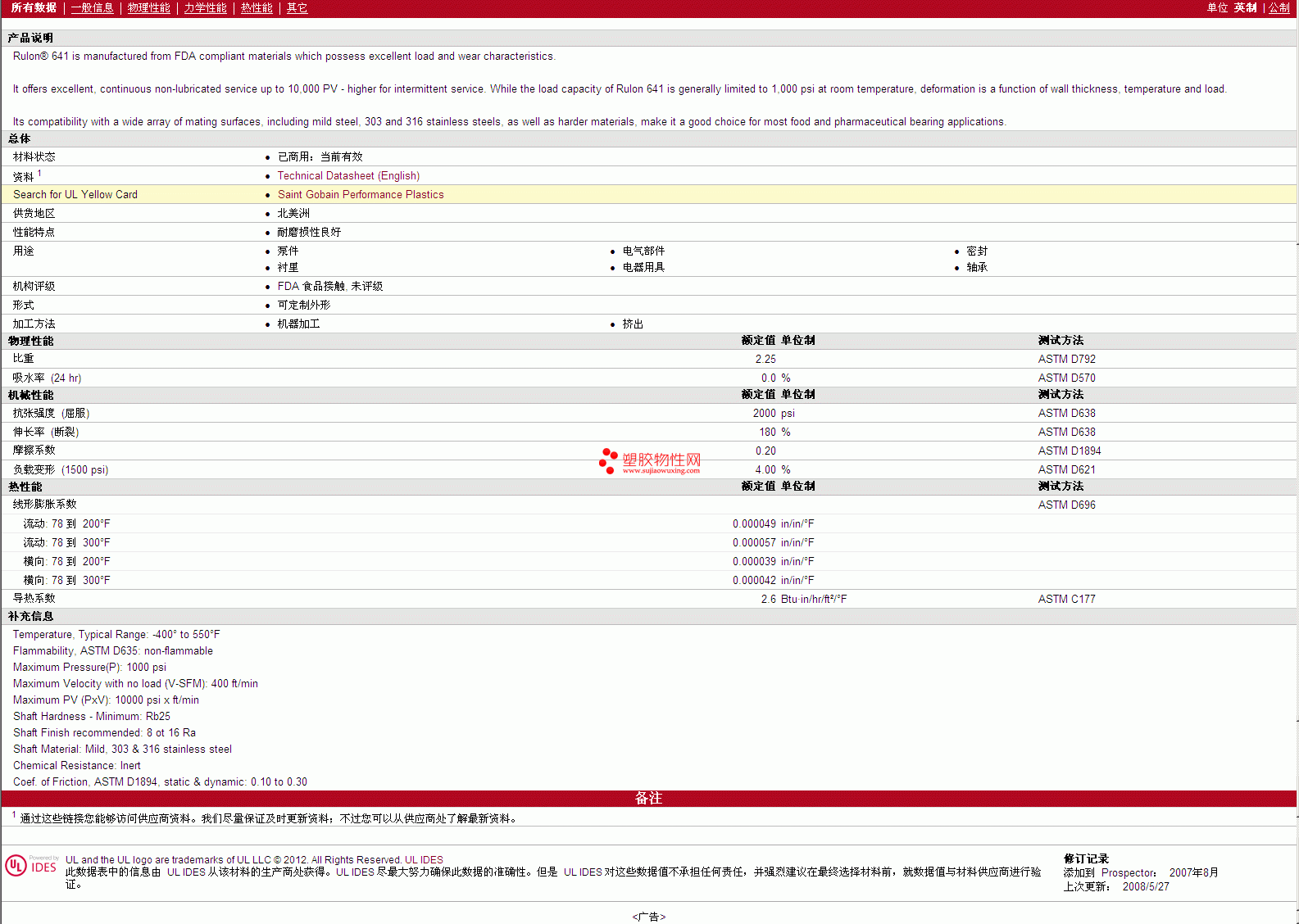Click the 产品说明 section header
The height and width of the screenshot is (924, 1299).
point(30,38)
